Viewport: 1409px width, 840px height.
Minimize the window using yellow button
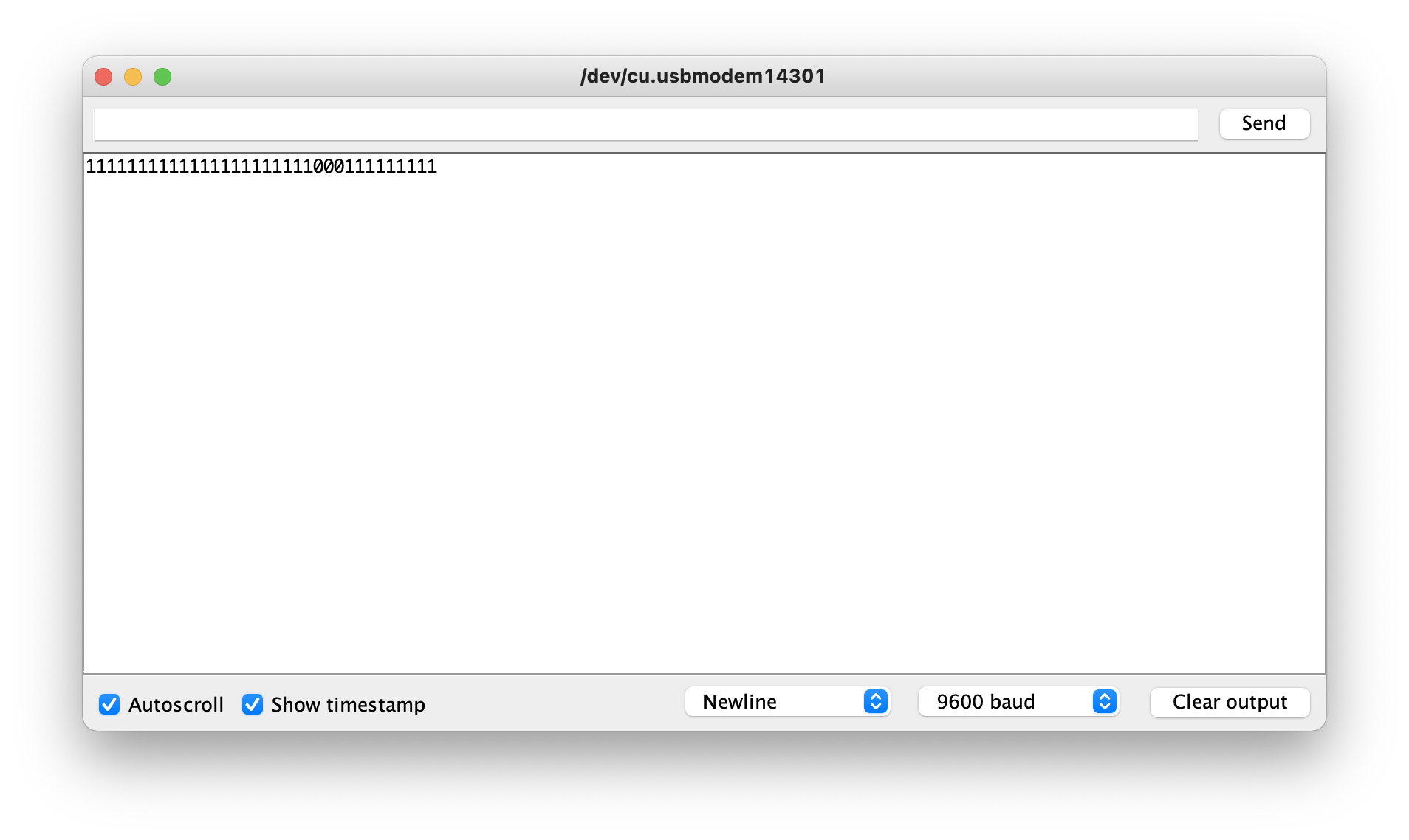[x=133, y=77]
